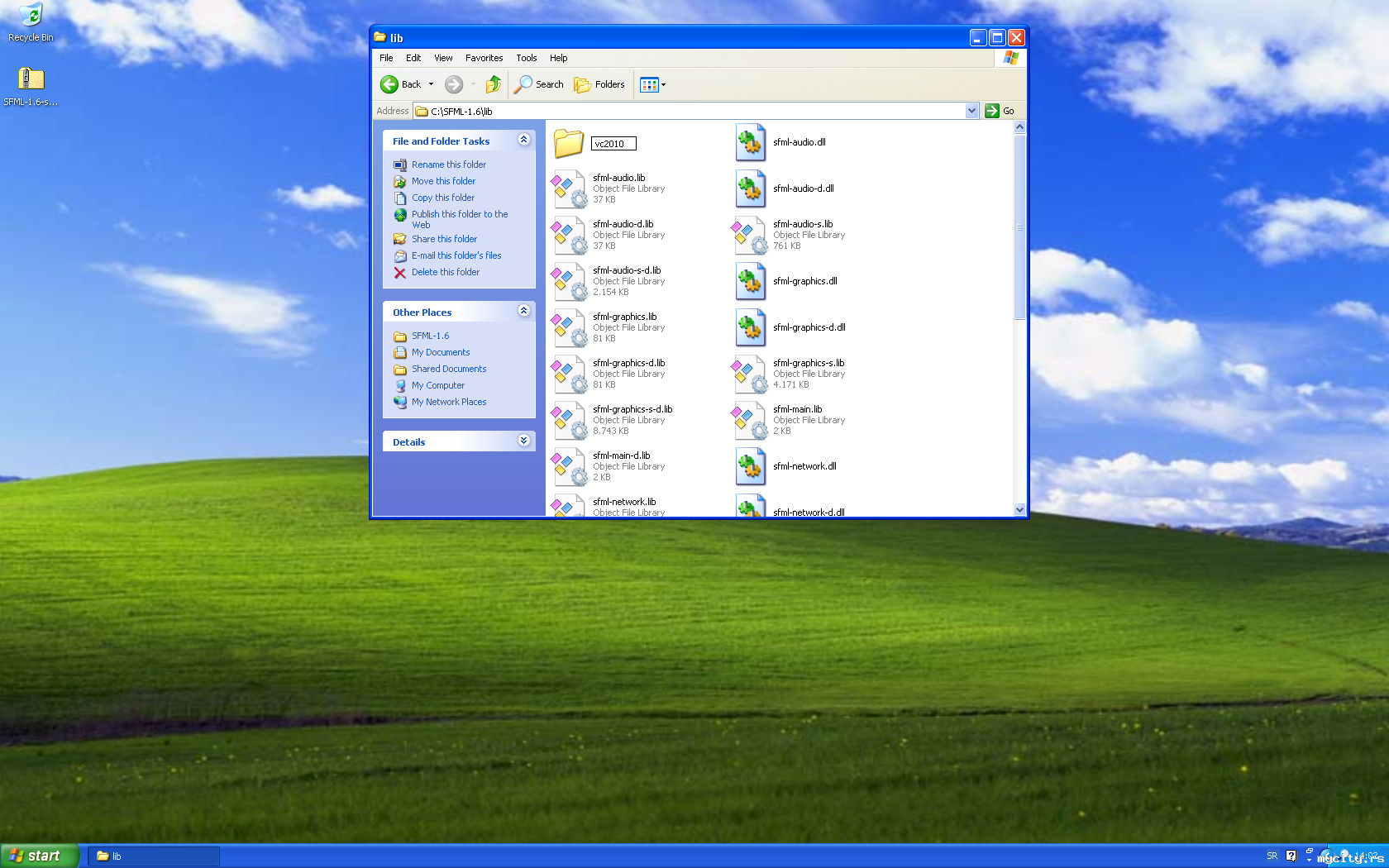Collapse the Other Places panel
The height and width of the screenshot is (868, 1389).
click(x=523, y=311)
